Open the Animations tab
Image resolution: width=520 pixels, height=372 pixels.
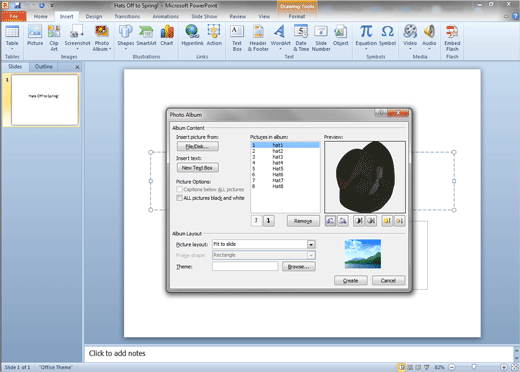pyautogui.click(x=165, y=16)
